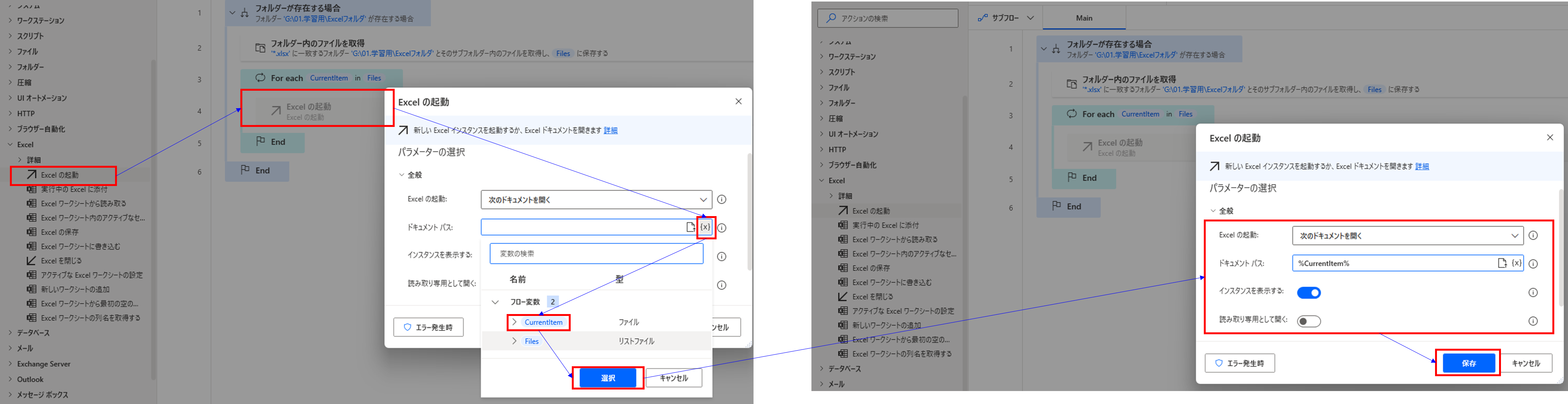Show info for %CurrentItem% ドキュメント パス field
The width and height of the screenshot is (1568, 404).
pyautogui.click(x=1533, y=264)
